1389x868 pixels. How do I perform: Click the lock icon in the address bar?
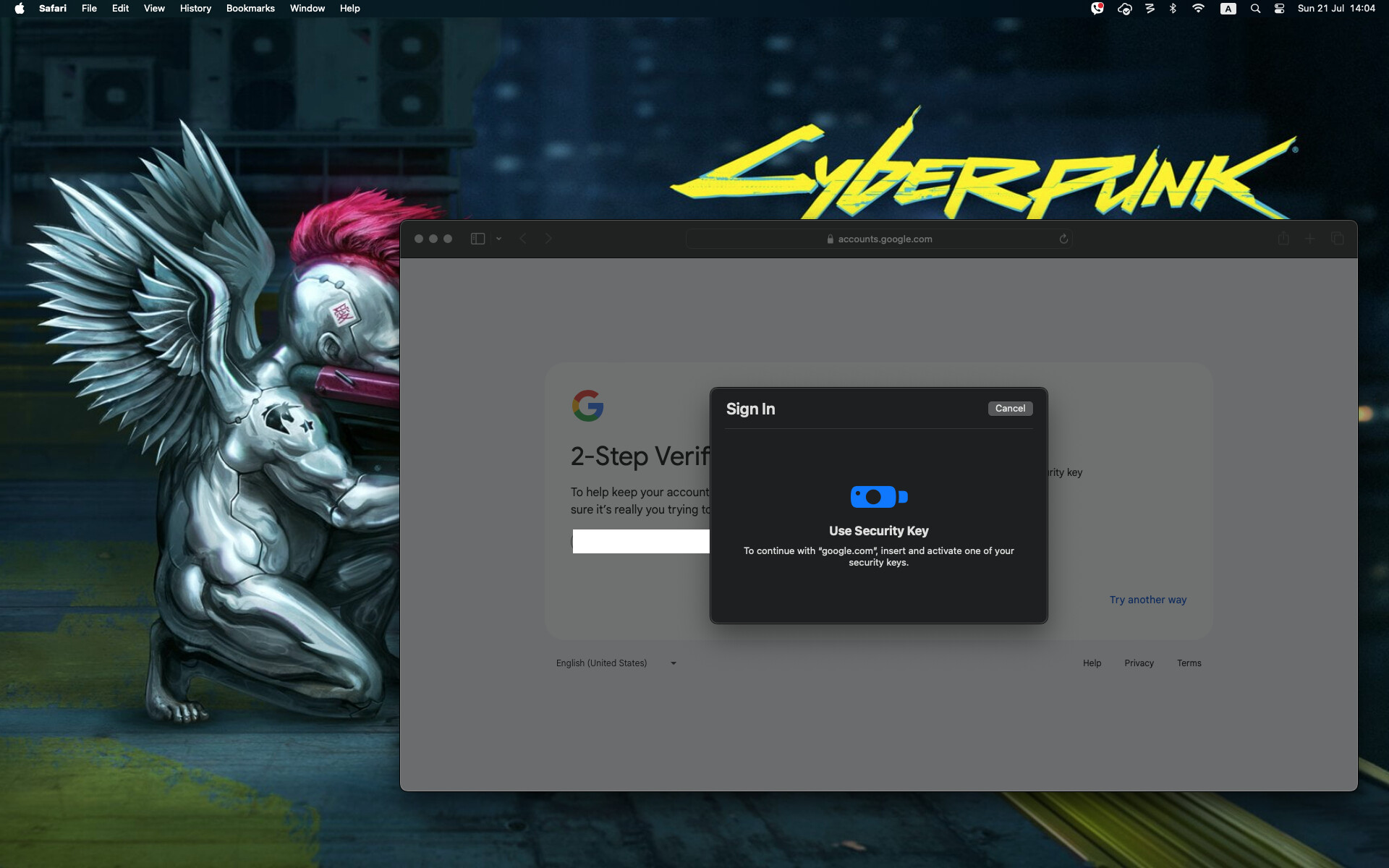click(x=830, y=239)
